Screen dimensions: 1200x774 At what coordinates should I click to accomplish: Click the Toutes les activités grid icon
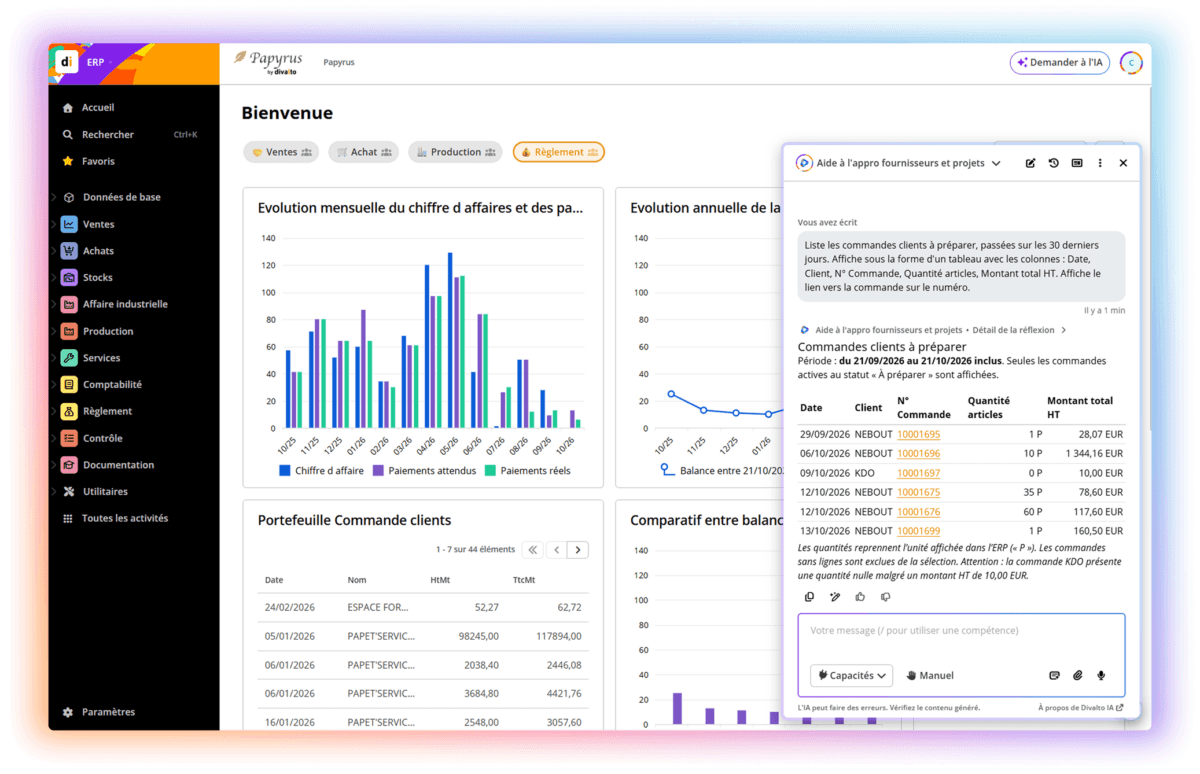[x=68, y=519]
